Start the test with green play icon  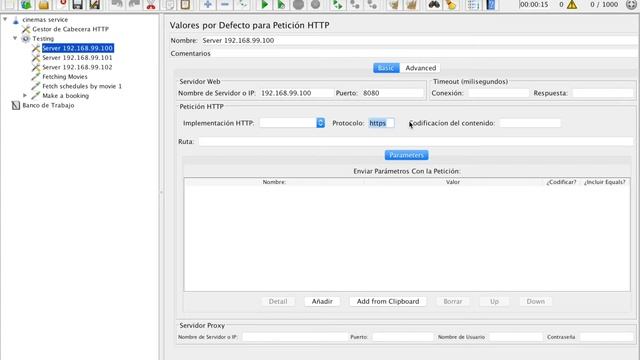click(x=264, y=4)
